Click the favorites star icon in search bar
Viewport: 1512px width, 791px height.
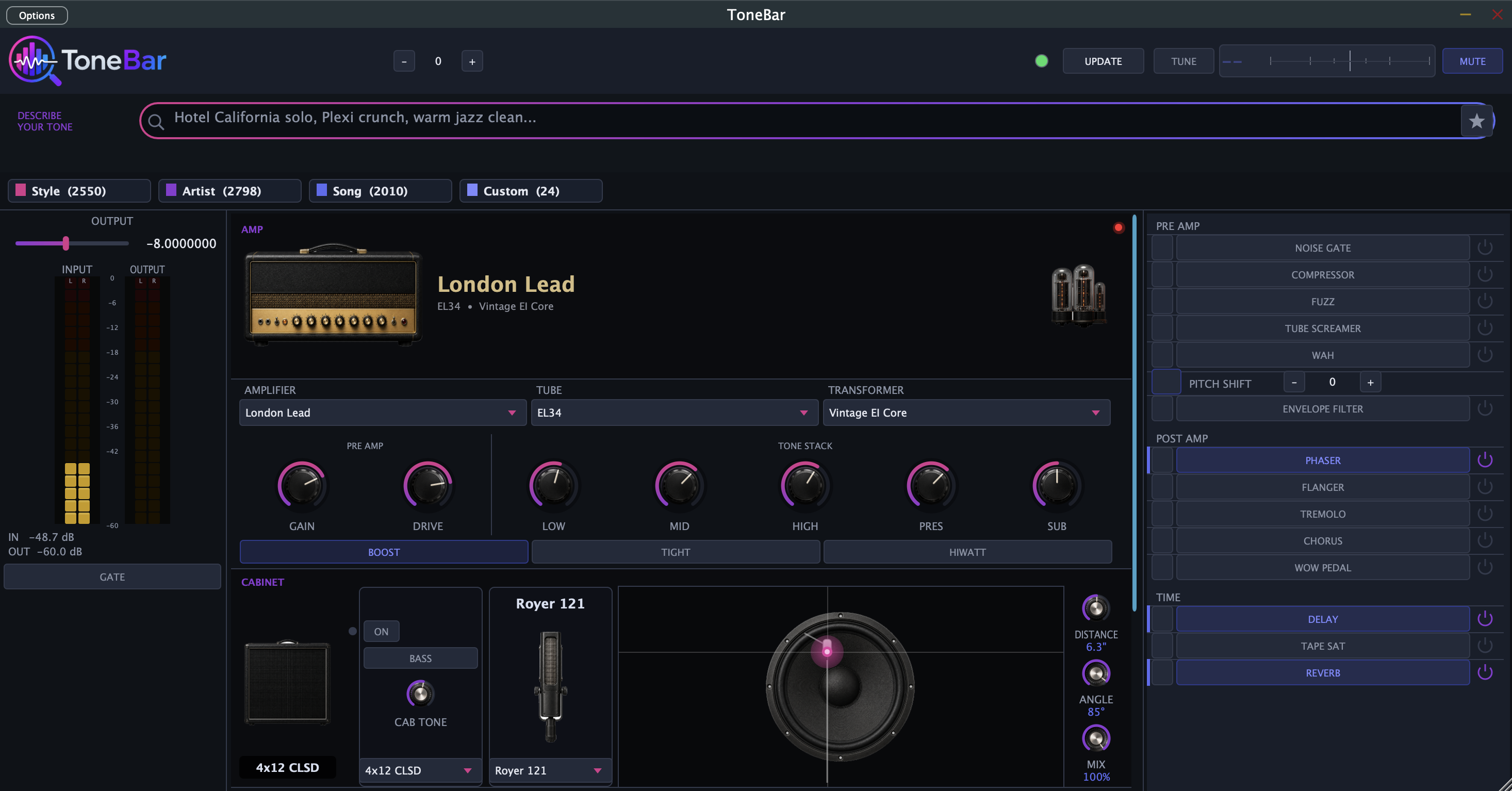click(1476, 122)
